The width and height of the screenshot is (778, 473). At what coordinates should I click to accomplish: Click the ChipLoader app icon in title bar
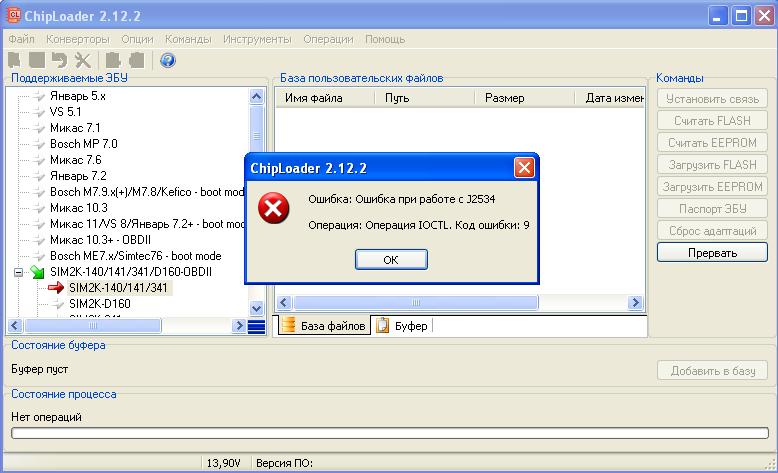click(14, 15)
